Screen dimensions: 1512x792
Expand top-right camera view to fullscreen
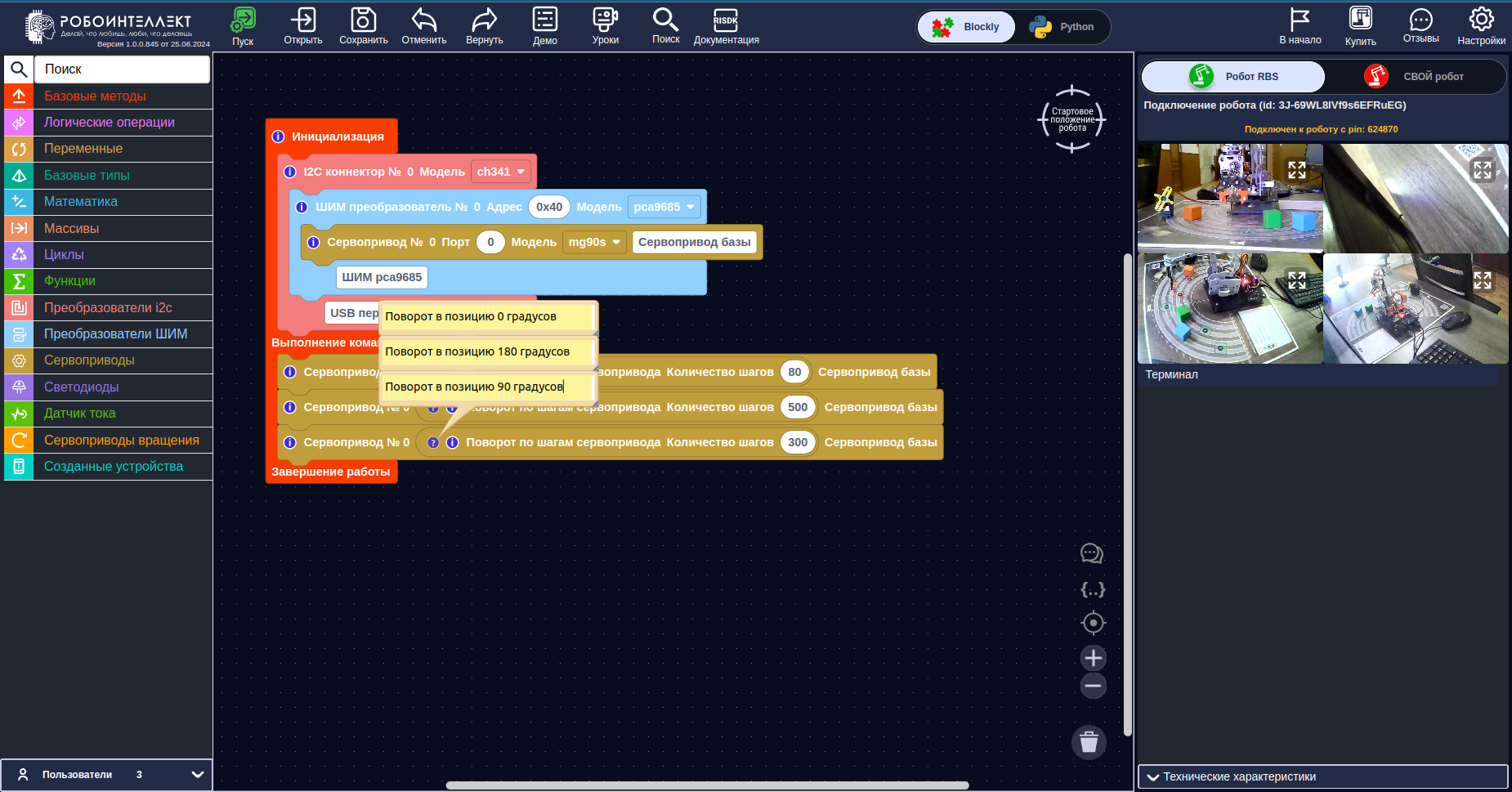click(x=1483, y=170)
